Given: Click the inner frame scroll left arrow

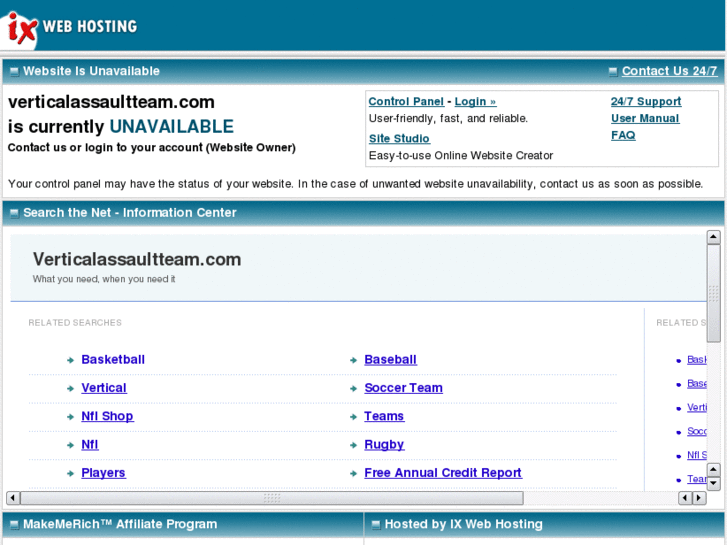Looking at the screenshot, I should 685,498.
